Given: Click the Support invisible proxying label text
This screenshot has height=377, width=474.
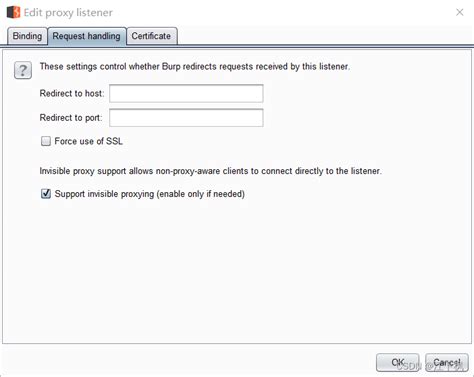Looking at the screenshot, I should tap(150, 194).
